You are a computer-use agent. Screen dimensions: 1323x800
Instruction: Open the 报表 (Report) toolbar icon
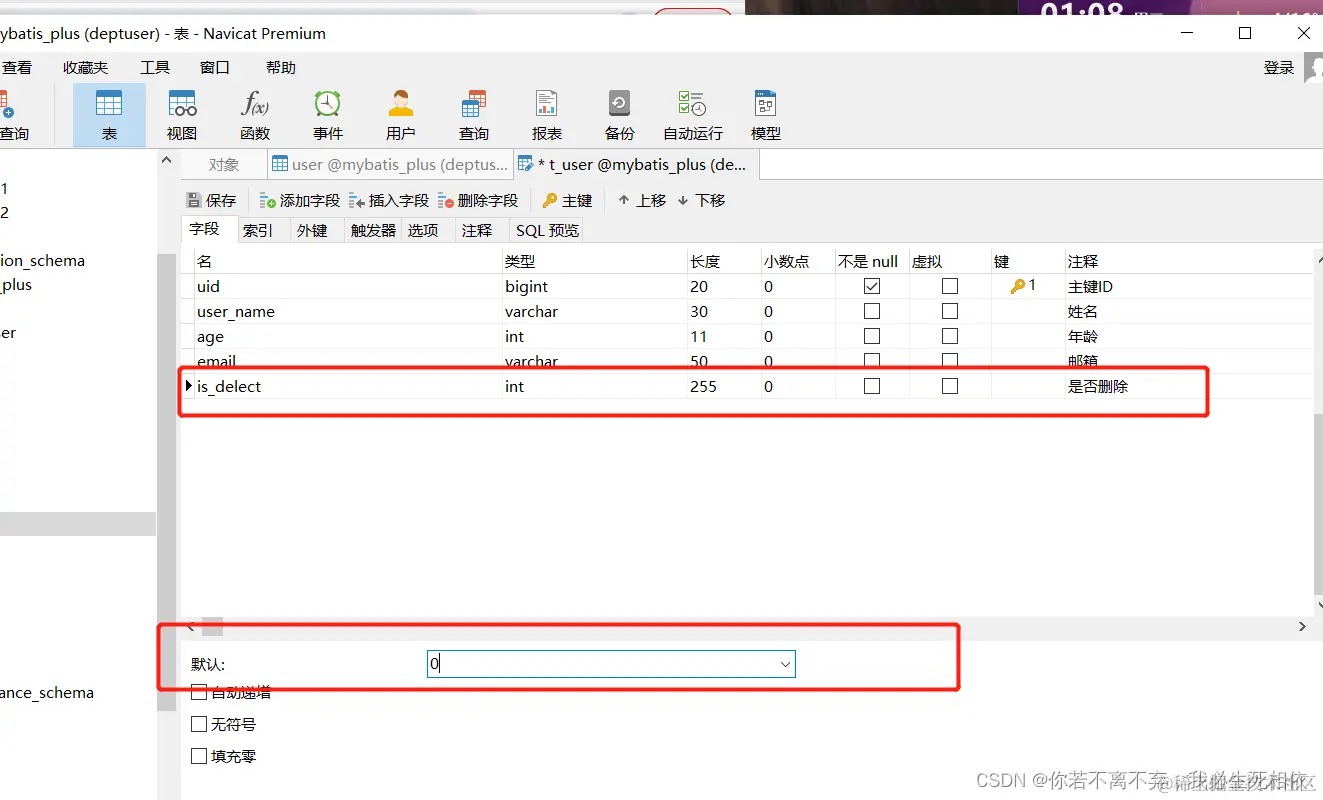tap(547, 114)
